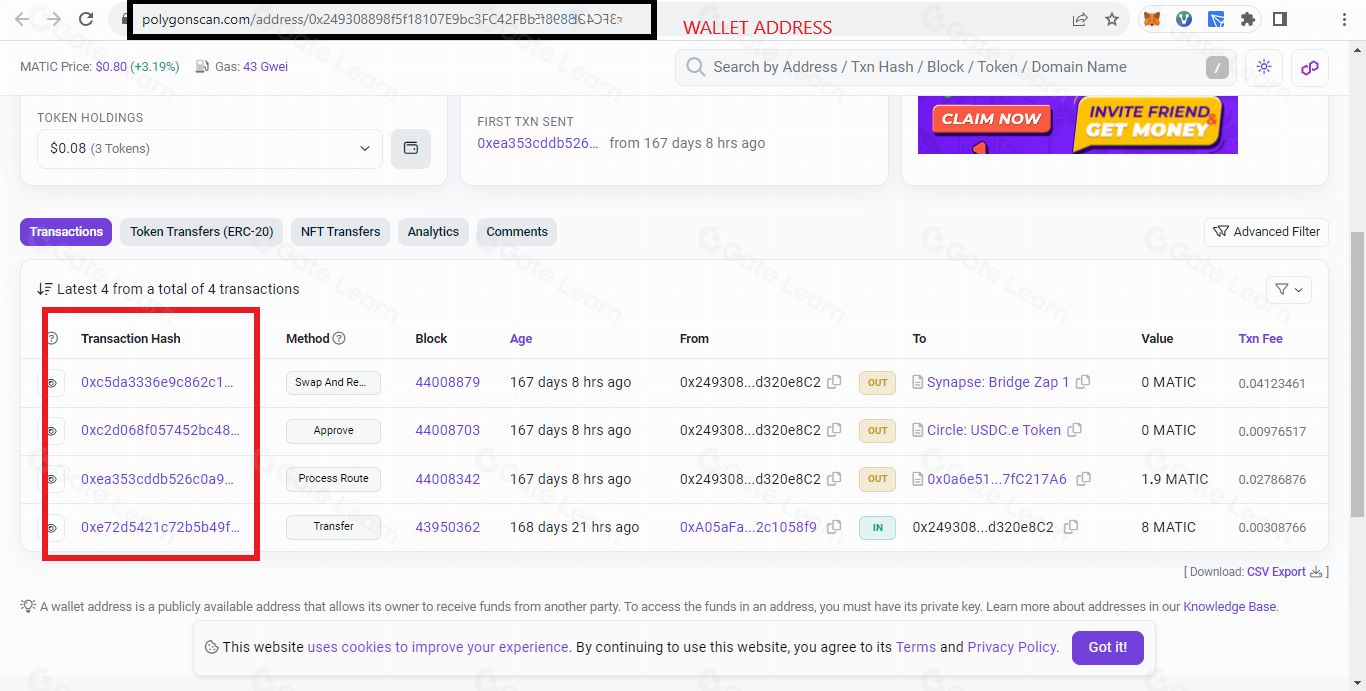The image size is (1366, 691).
Task: Toggle the light/dark theme sun button
Action: (x=1264, y=67)
